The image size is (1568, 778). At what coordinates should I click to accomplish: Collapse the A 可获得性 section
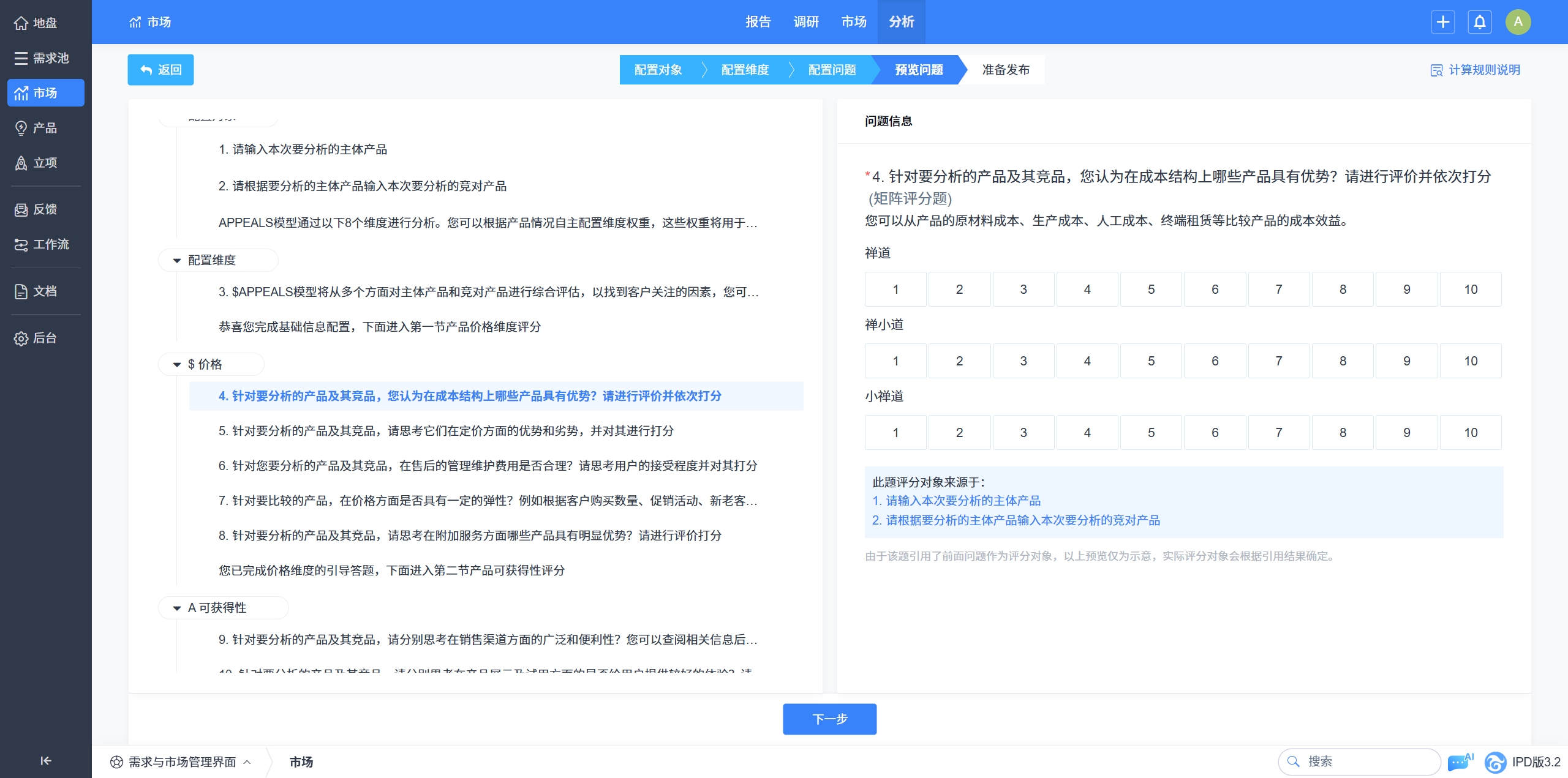[x=177, y=608]
